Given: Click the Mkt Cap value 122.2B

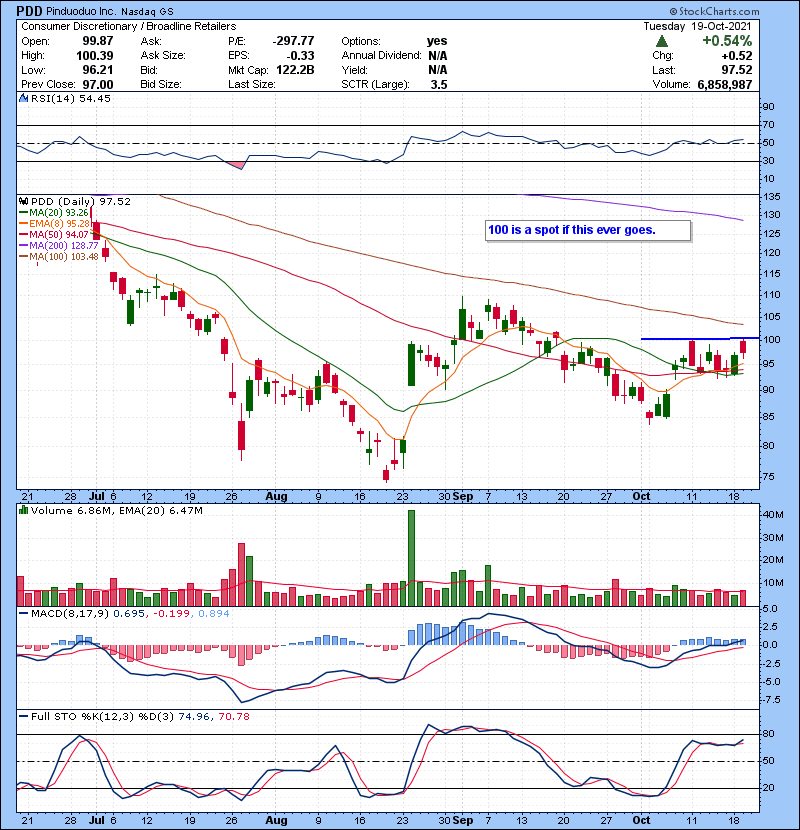Looking at the screenshot, I should tap(294, 70).
